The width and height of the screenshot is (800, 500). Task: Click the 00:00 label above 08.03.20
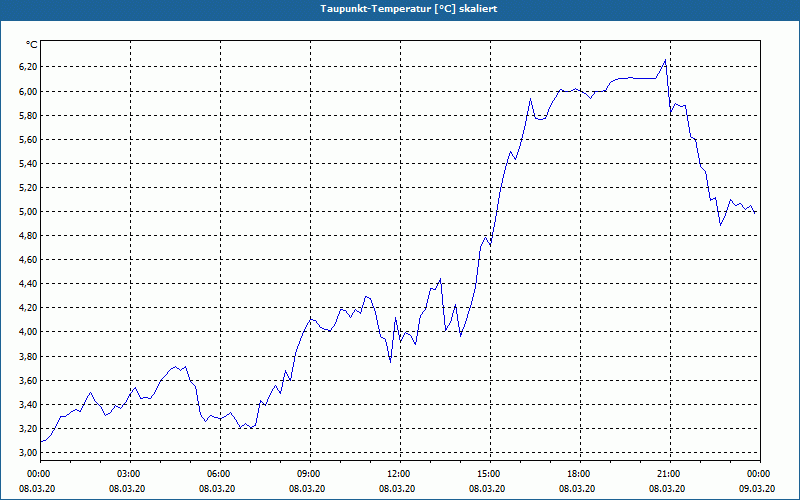(40, 474)
